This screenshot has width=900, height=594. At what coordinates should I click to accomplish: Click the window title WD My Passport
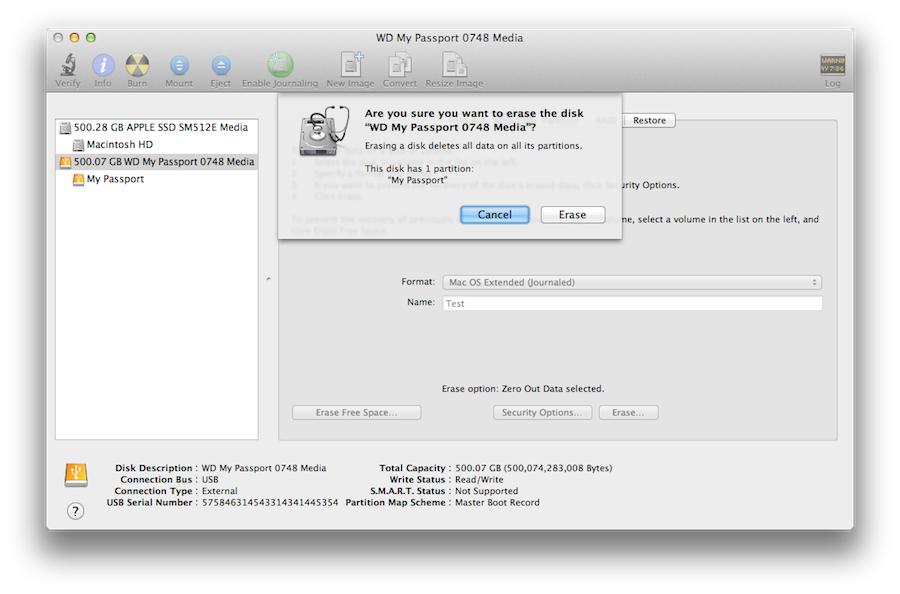pyautogui.click(x=449, y=38)
